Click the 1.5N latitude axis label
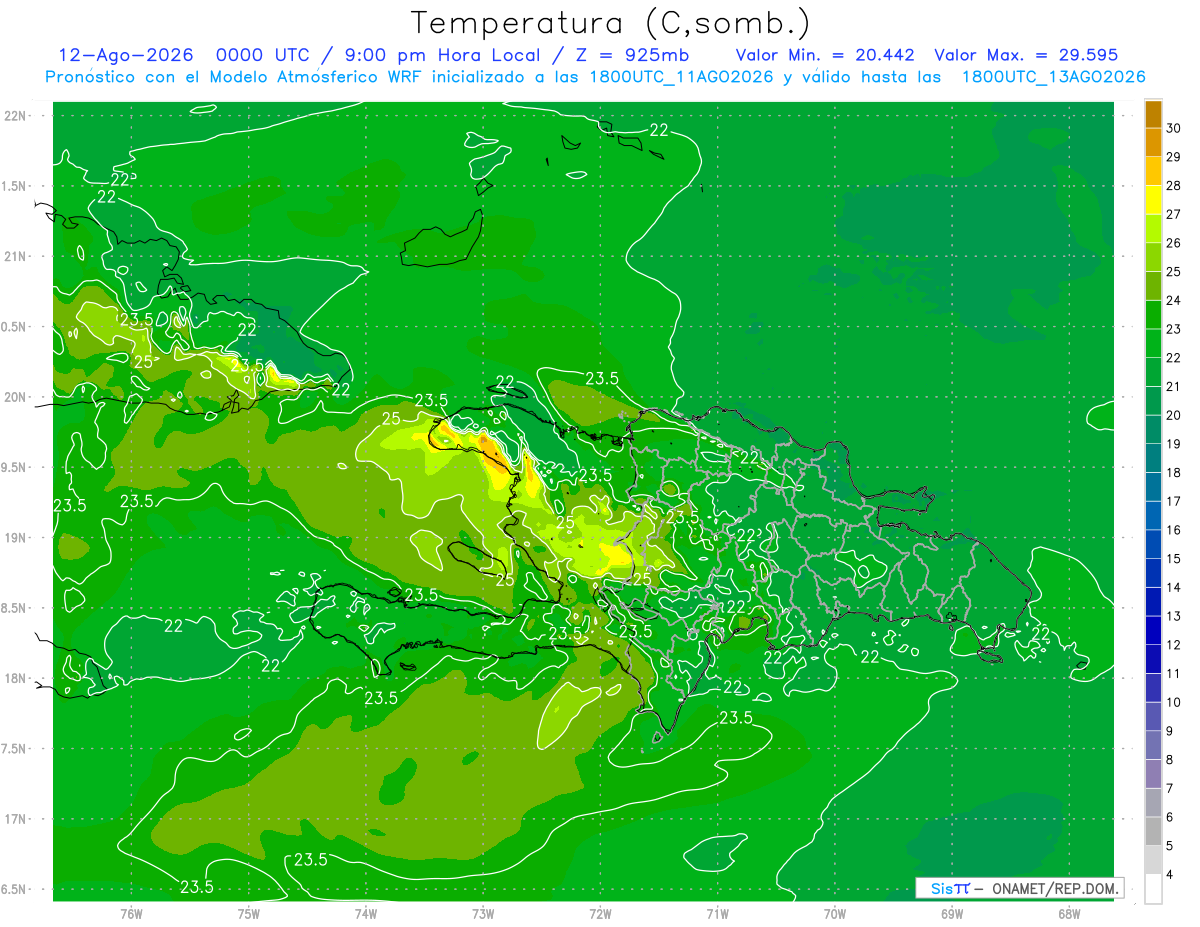The height and width of the screenshot is (927, 1200). point(15,186)
